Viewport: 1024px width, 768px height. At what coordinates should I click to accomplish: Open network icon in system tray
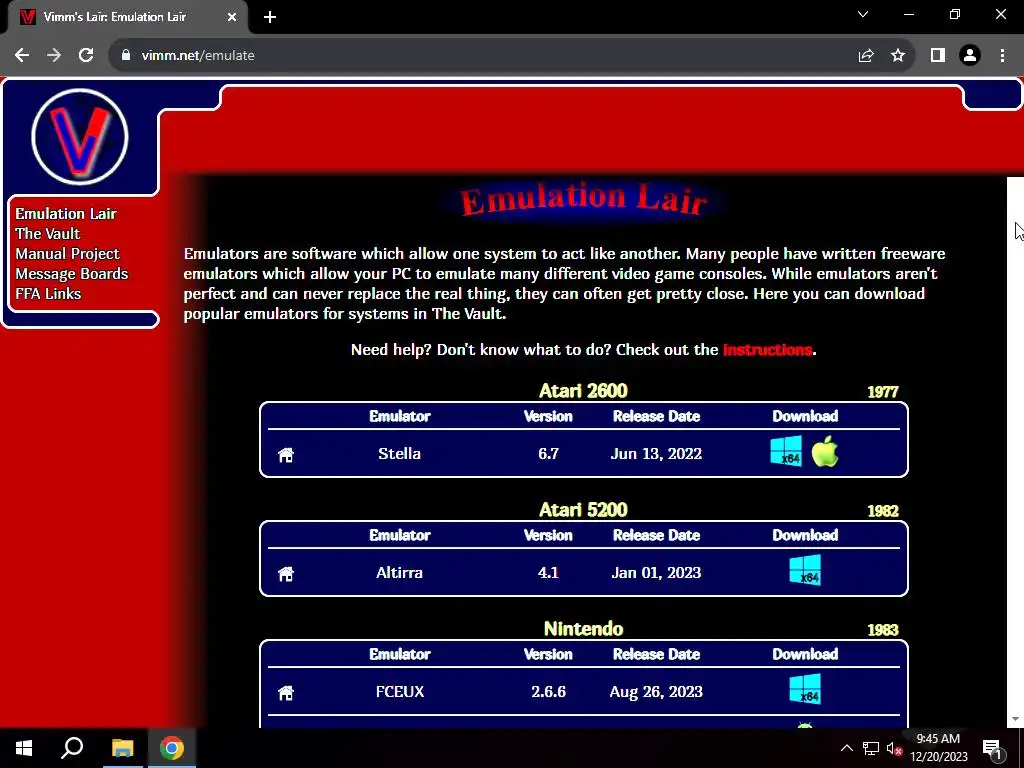coord(871,748)
